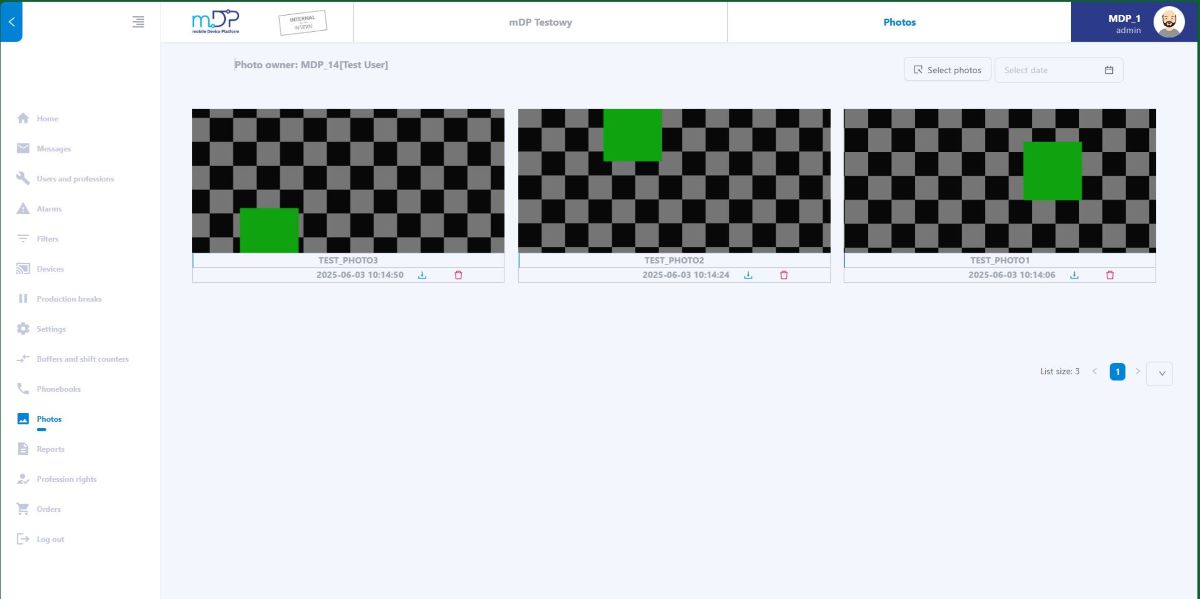Click the Log out link
Viewport: 1200px width, 599px height.
pos(50,539)
